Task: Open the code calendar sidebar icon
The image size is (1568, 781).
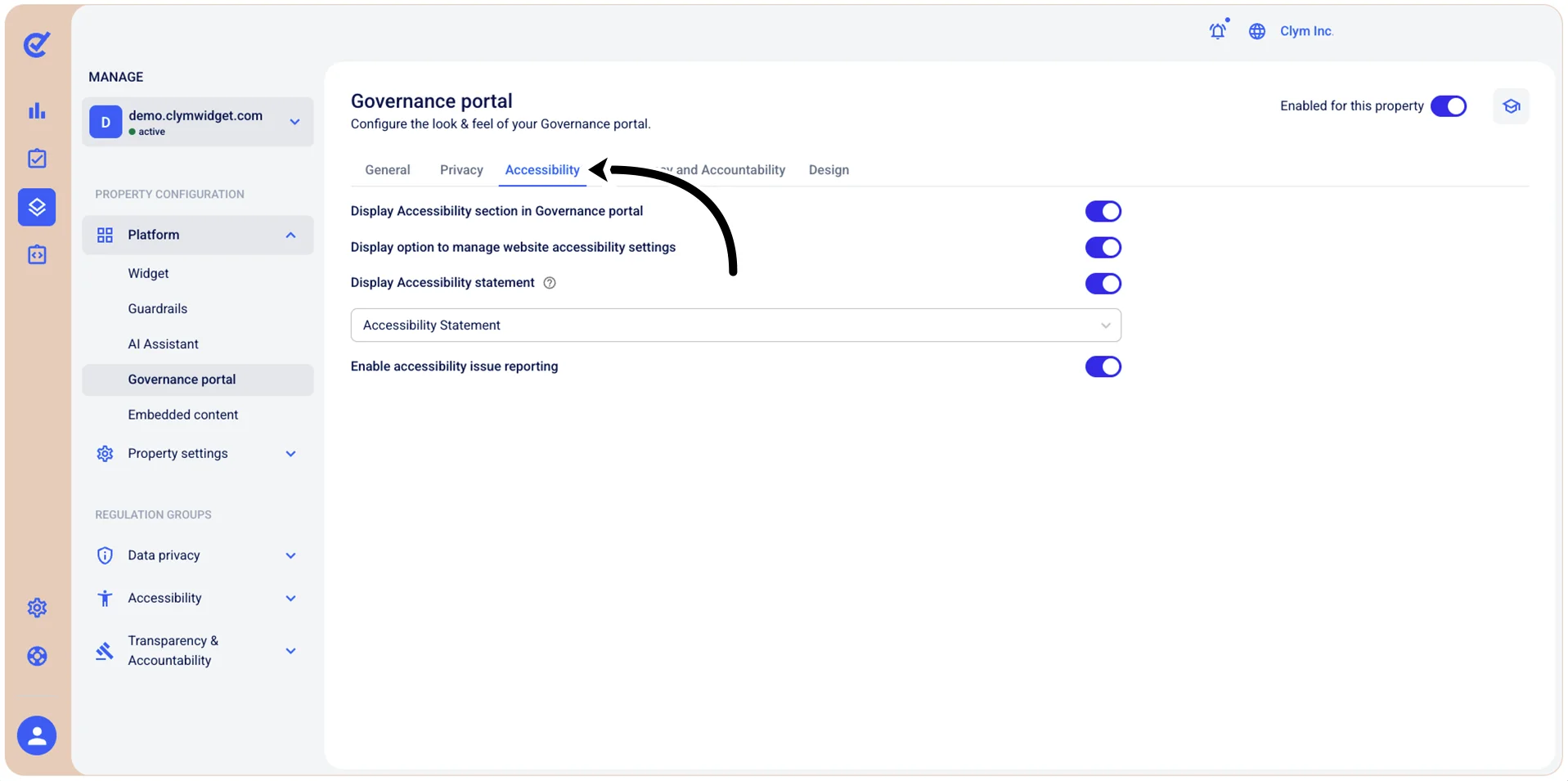Action: [37, 255]
